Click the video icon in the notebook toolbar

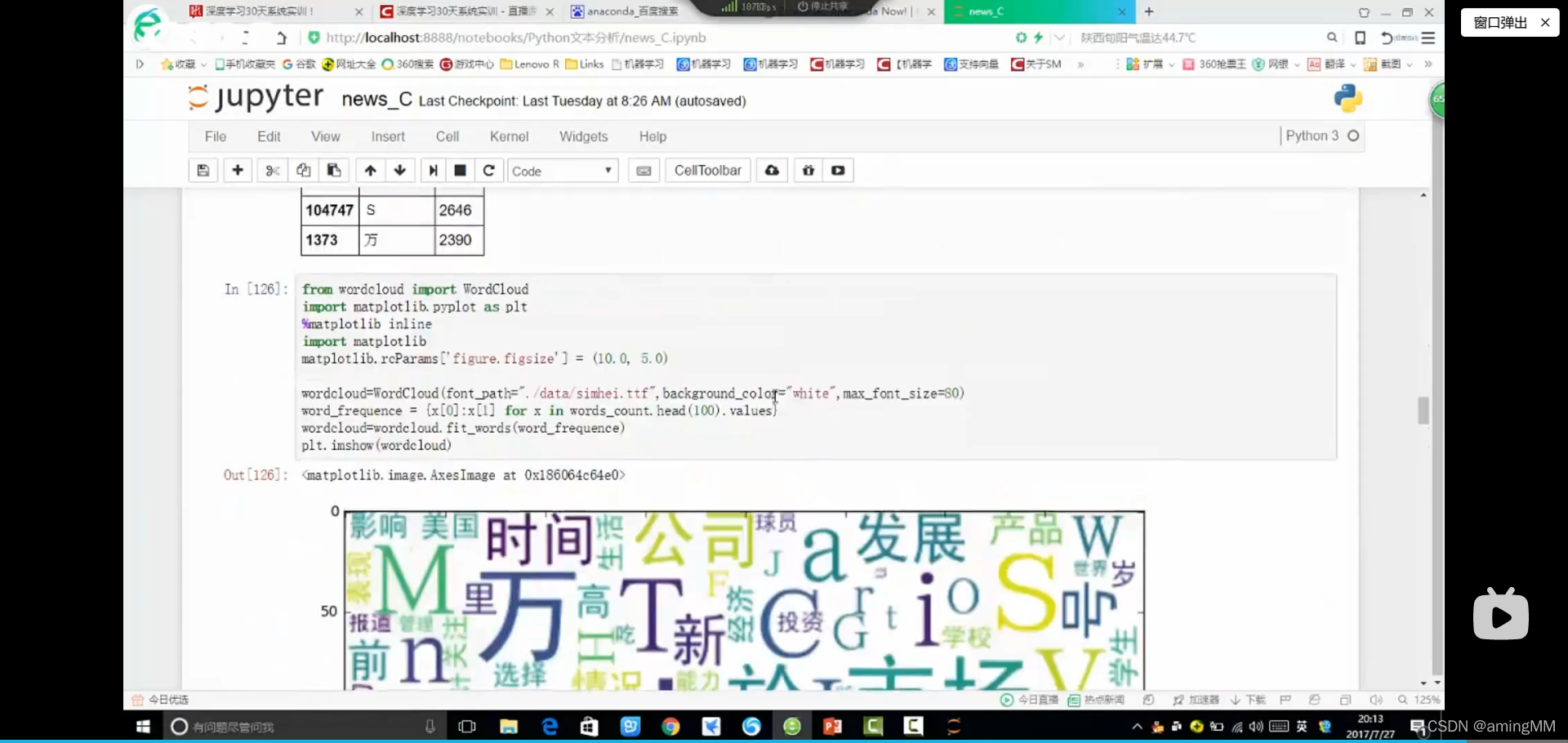838,171
